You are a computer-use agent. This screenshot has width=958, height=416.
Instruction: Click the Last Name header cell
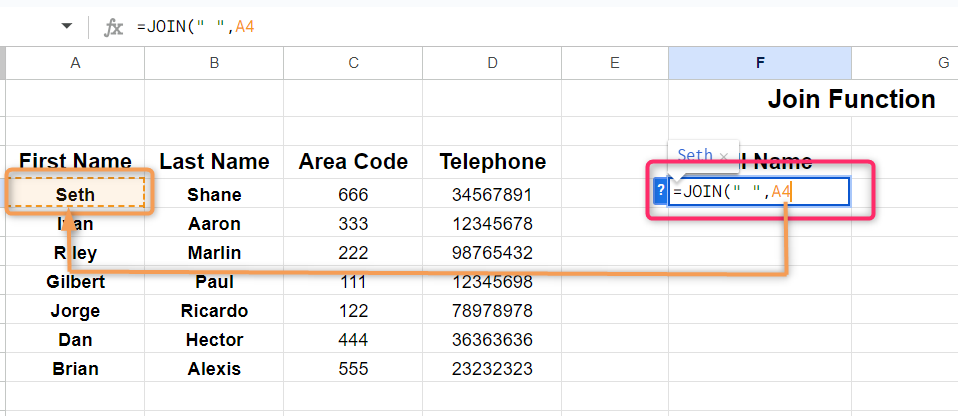coord(214,161)
